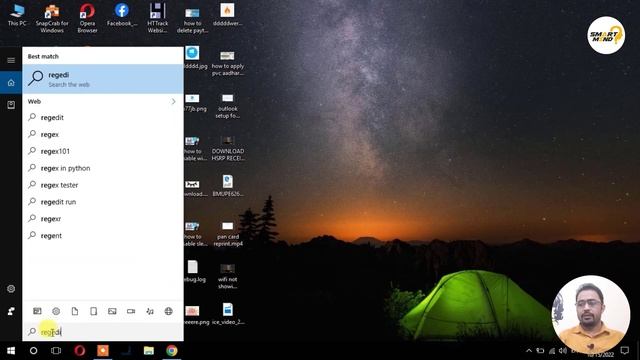Expand the Web results section arrow
Screen dimensions: 640x360
pyautogui.click(x=173, y=101)
